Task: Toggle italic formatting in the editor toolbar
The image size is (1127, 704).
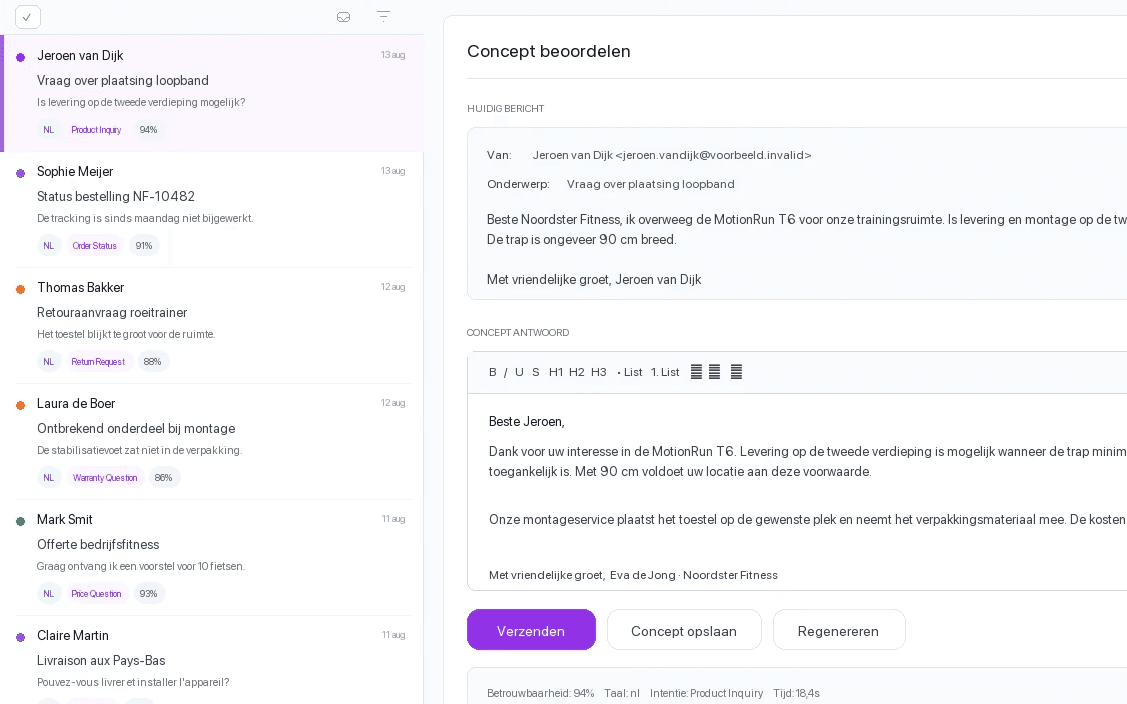Action: click(505, 372)
